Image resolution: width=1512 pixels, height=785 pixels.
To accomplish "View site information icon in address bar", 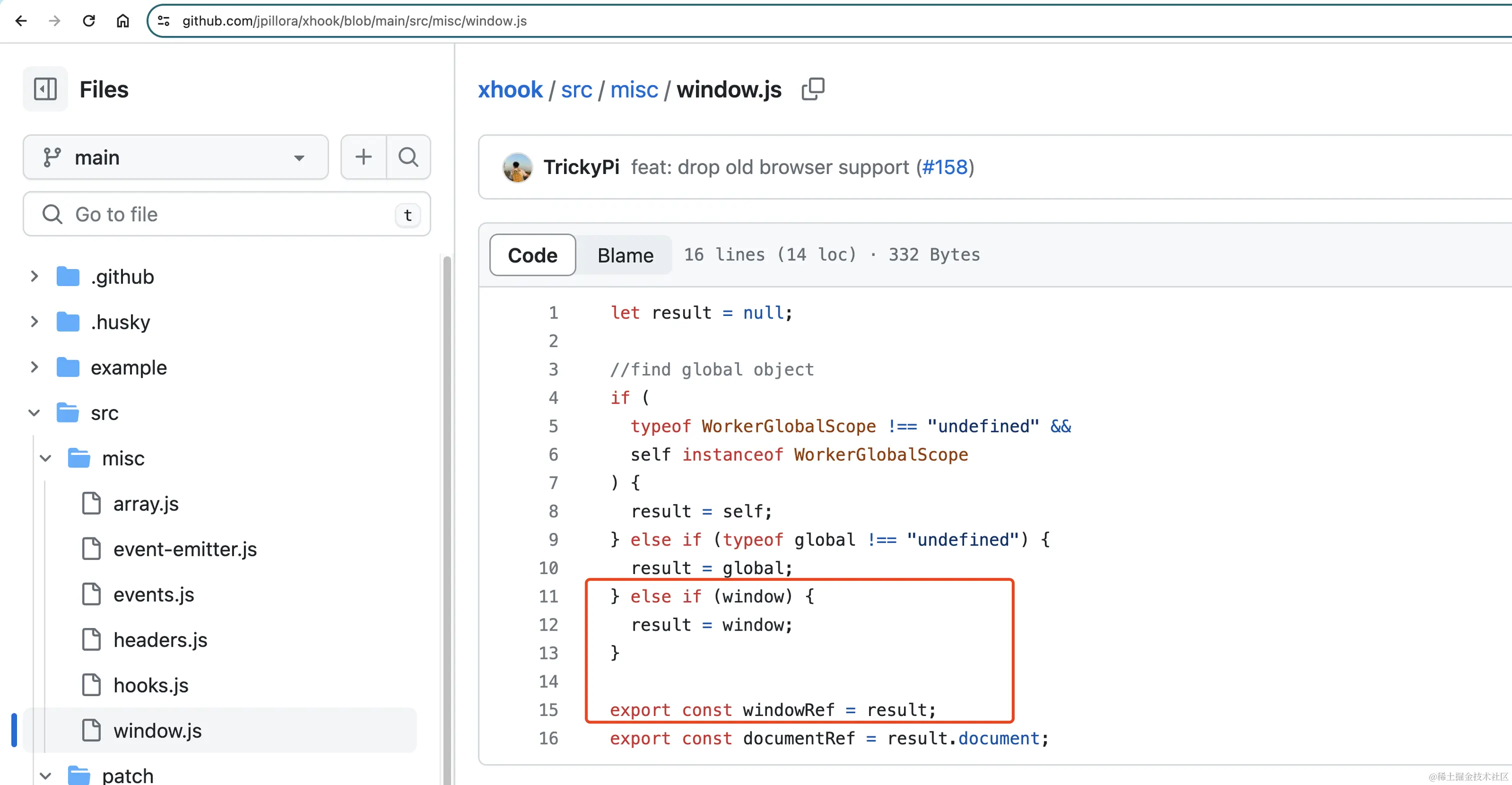I will [x=164, y=21].
